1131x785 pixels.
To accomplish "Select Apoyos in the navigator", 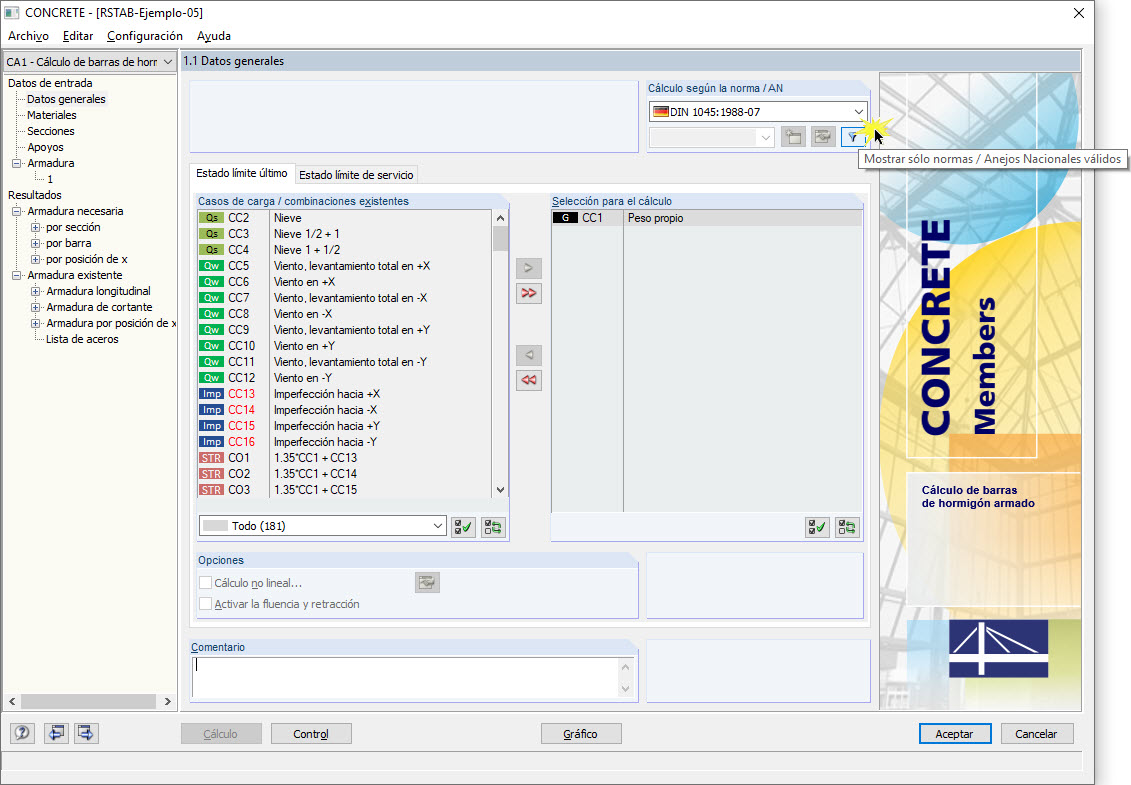I will pos(45,147).
